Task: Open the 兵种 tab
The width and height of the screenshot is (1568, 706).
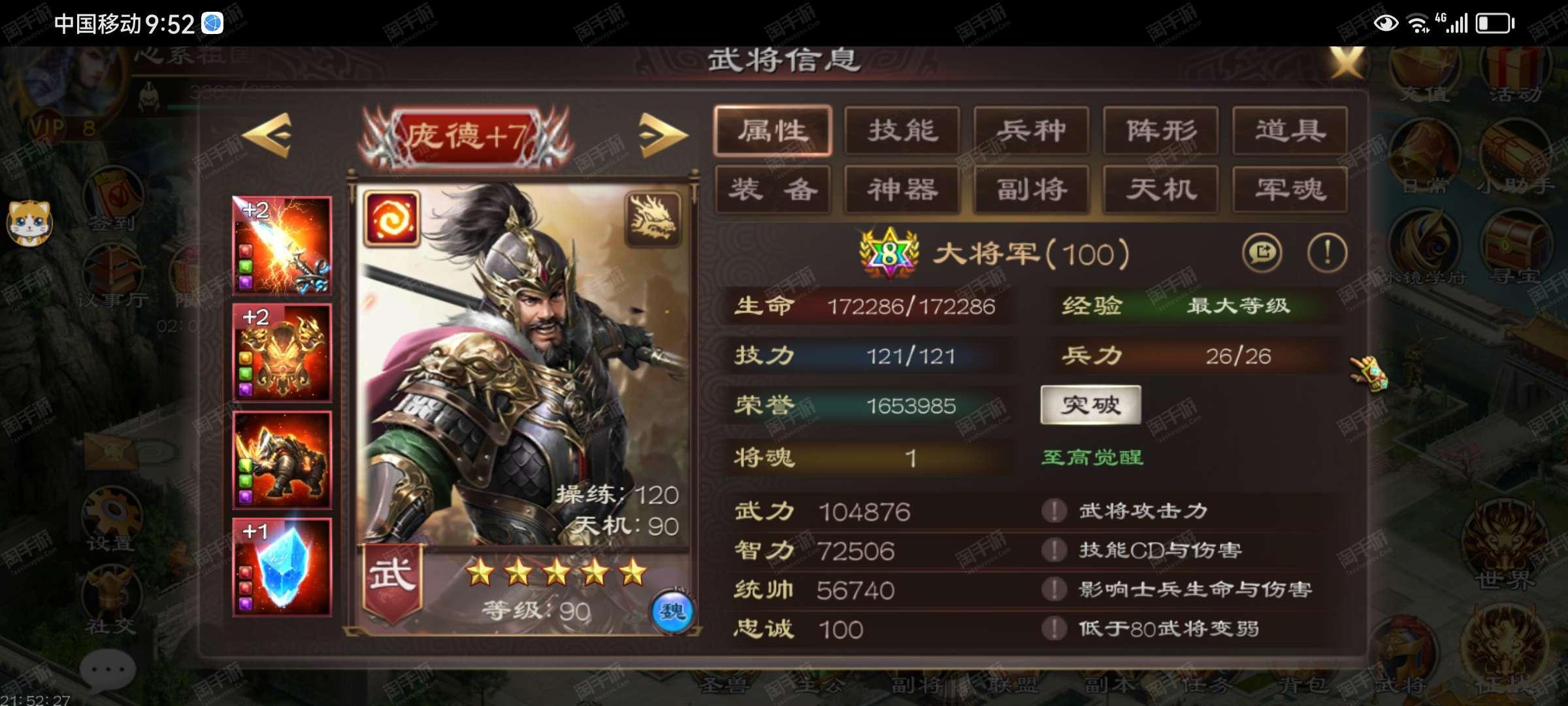Action: tap(1032, 131)
